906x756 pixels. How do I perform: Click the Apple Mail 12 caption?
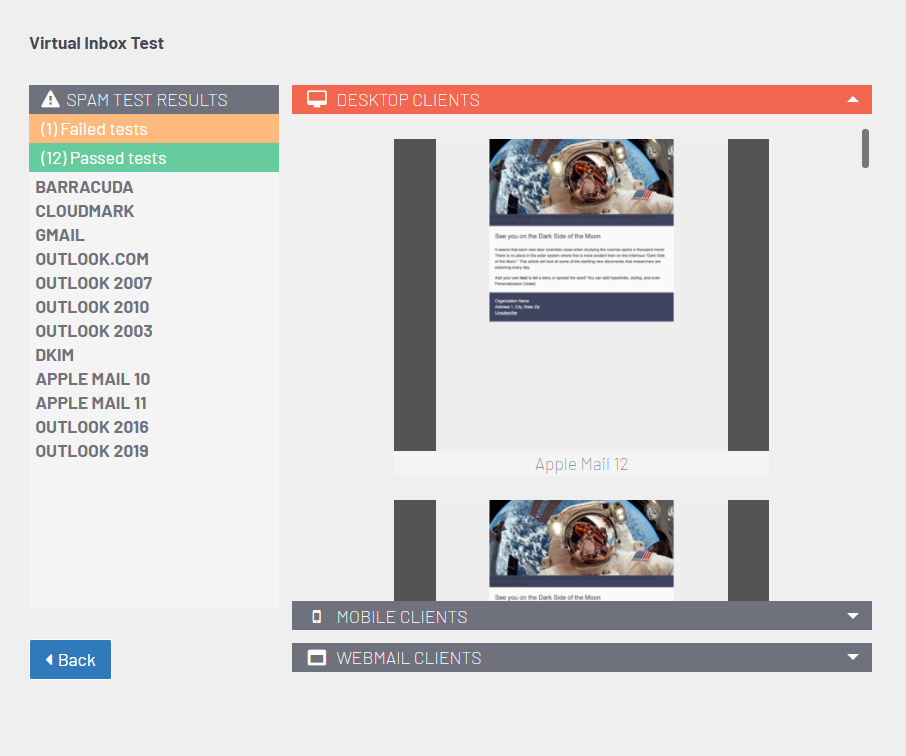click(581, 464)
